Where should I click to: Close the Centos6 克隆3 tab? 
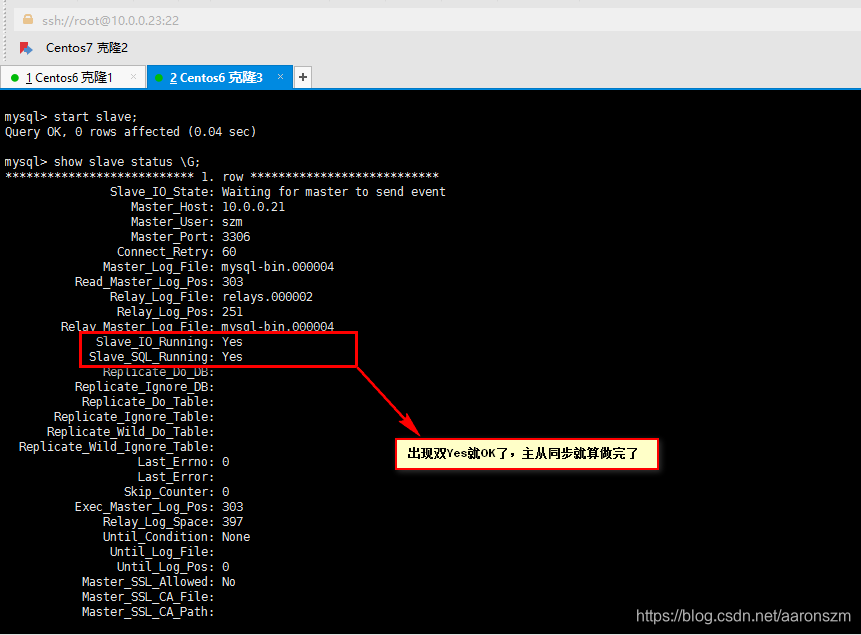tap(281, 77)
